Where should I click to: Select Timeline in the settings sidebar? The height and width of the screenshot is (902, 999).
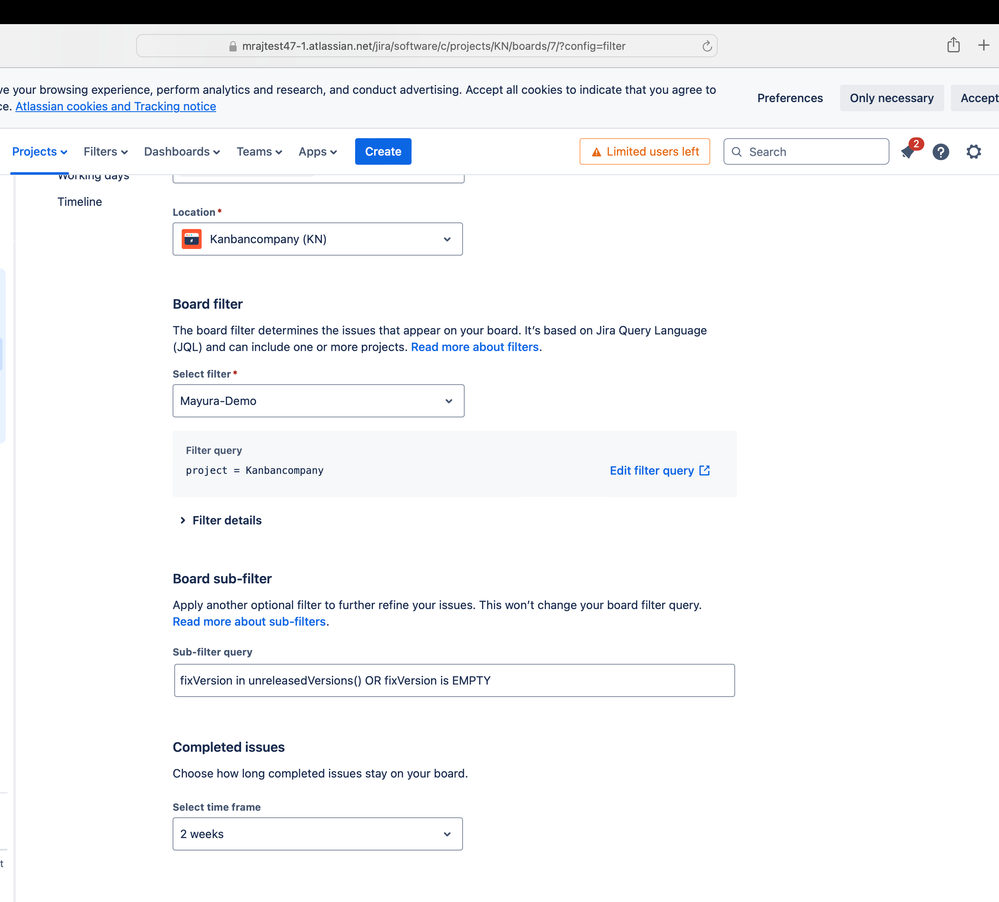(80, 202)
